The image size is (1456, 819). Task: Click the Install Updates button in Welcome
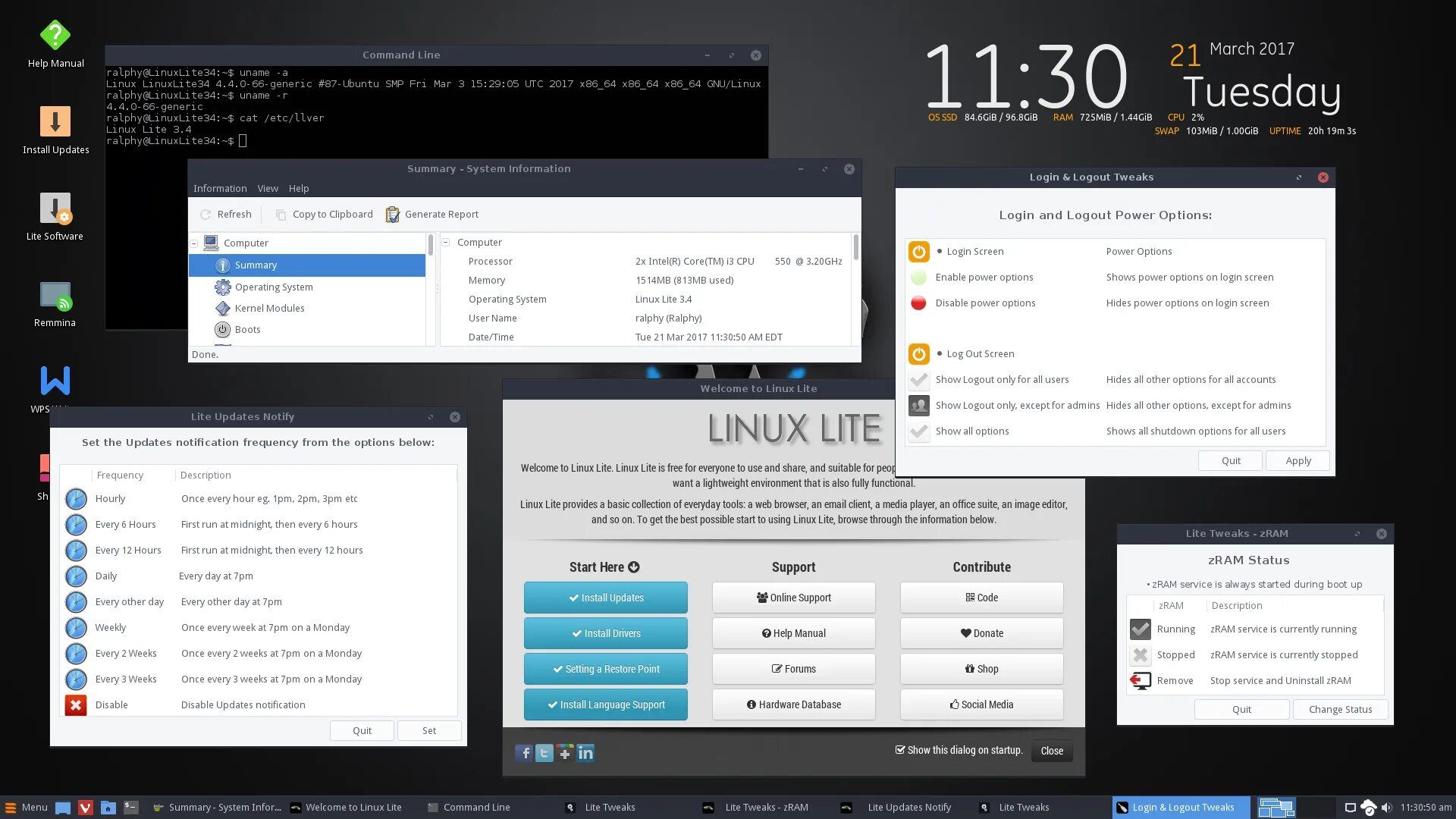(606, 598)
